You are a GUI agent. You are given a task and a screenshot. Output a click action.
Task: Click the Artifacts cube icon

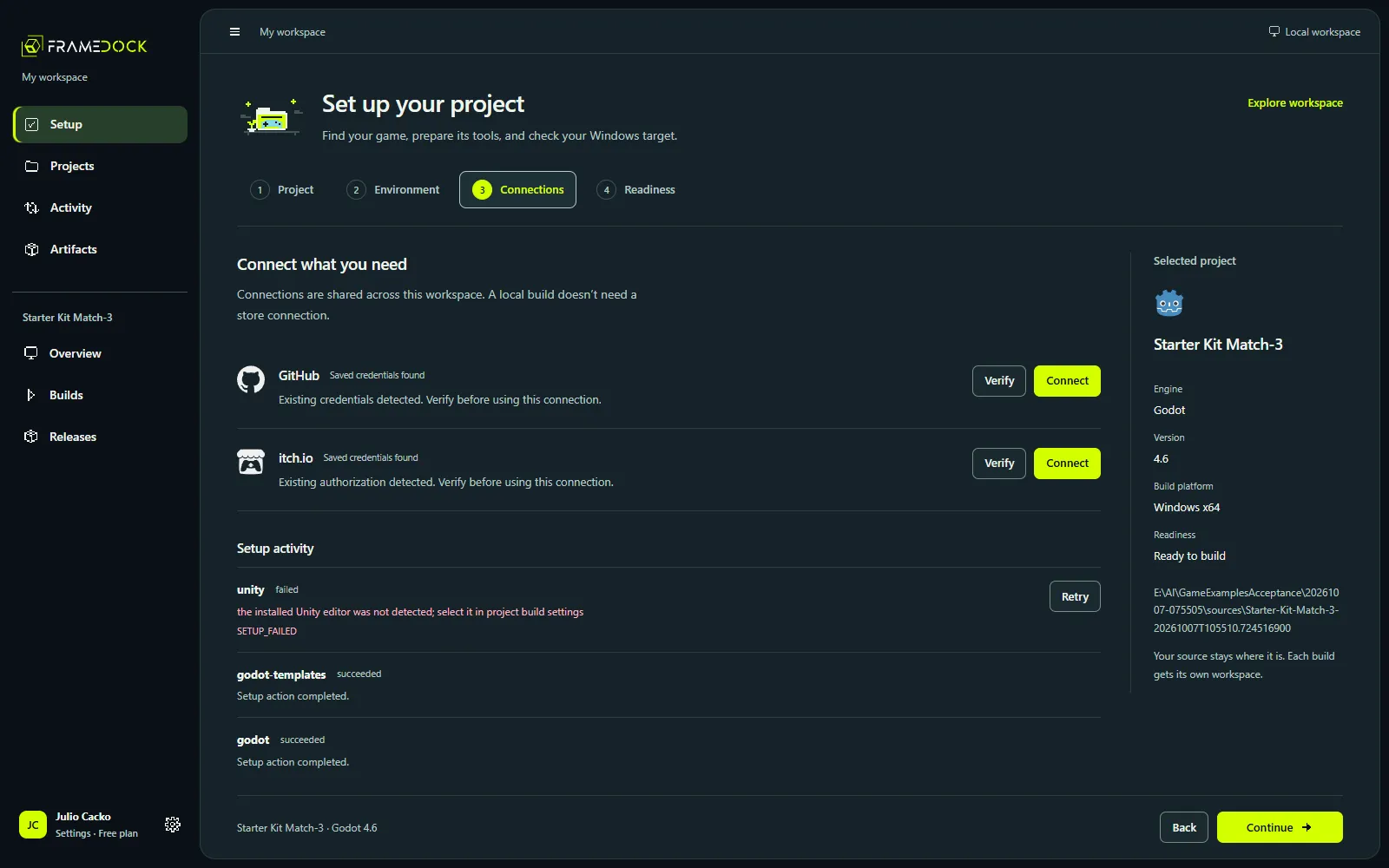32,249
